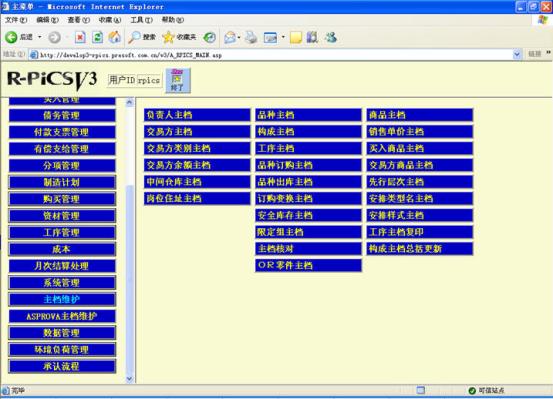
Task: Select 系统管理 in the sidebar
Action: tap(62, 283)
